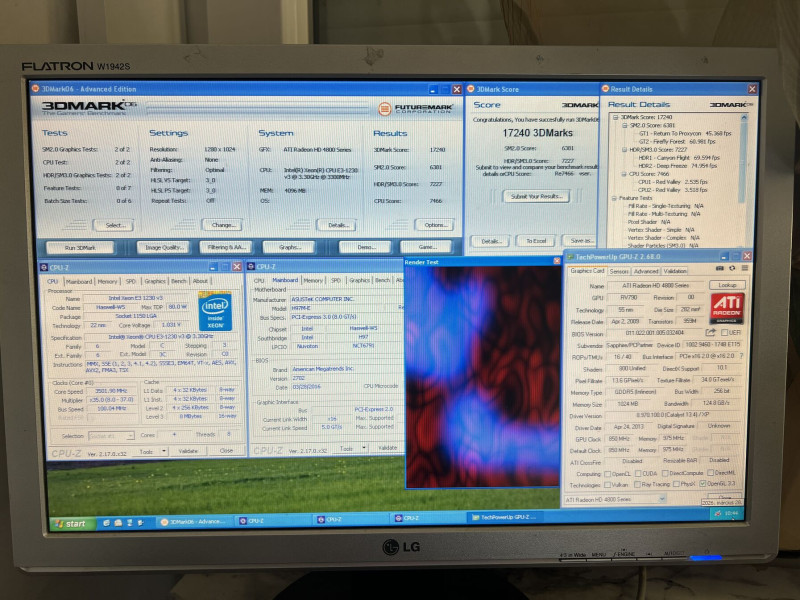Screen dimensions: 800x600
Task: Toggle the Vulkan checkbox
Action: [x=607, y=485]
